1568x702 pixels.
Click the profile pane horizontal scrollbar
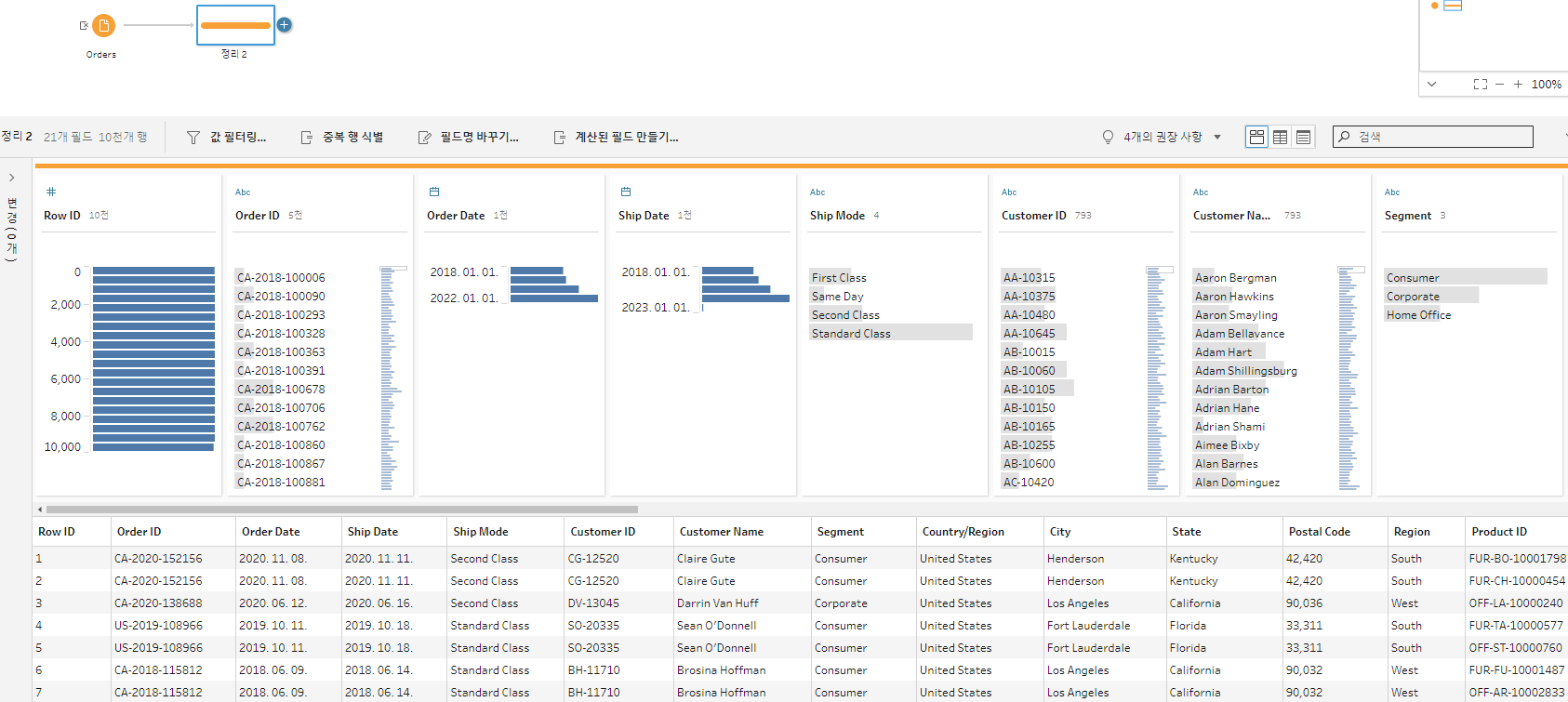pos(342,510)
